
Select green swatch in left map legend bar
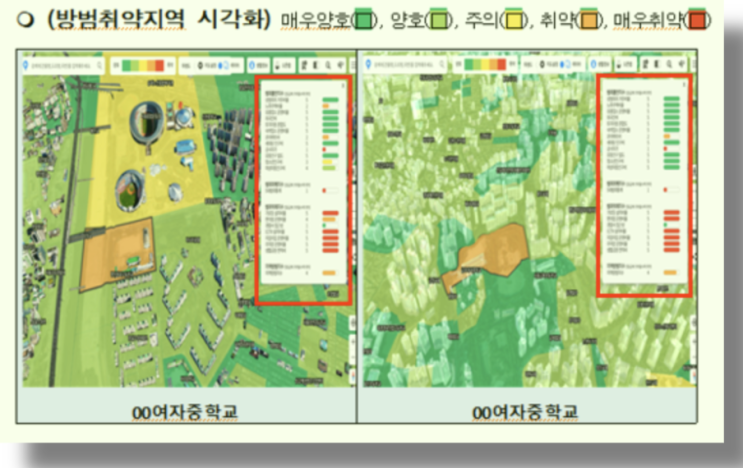pos(126,65)
